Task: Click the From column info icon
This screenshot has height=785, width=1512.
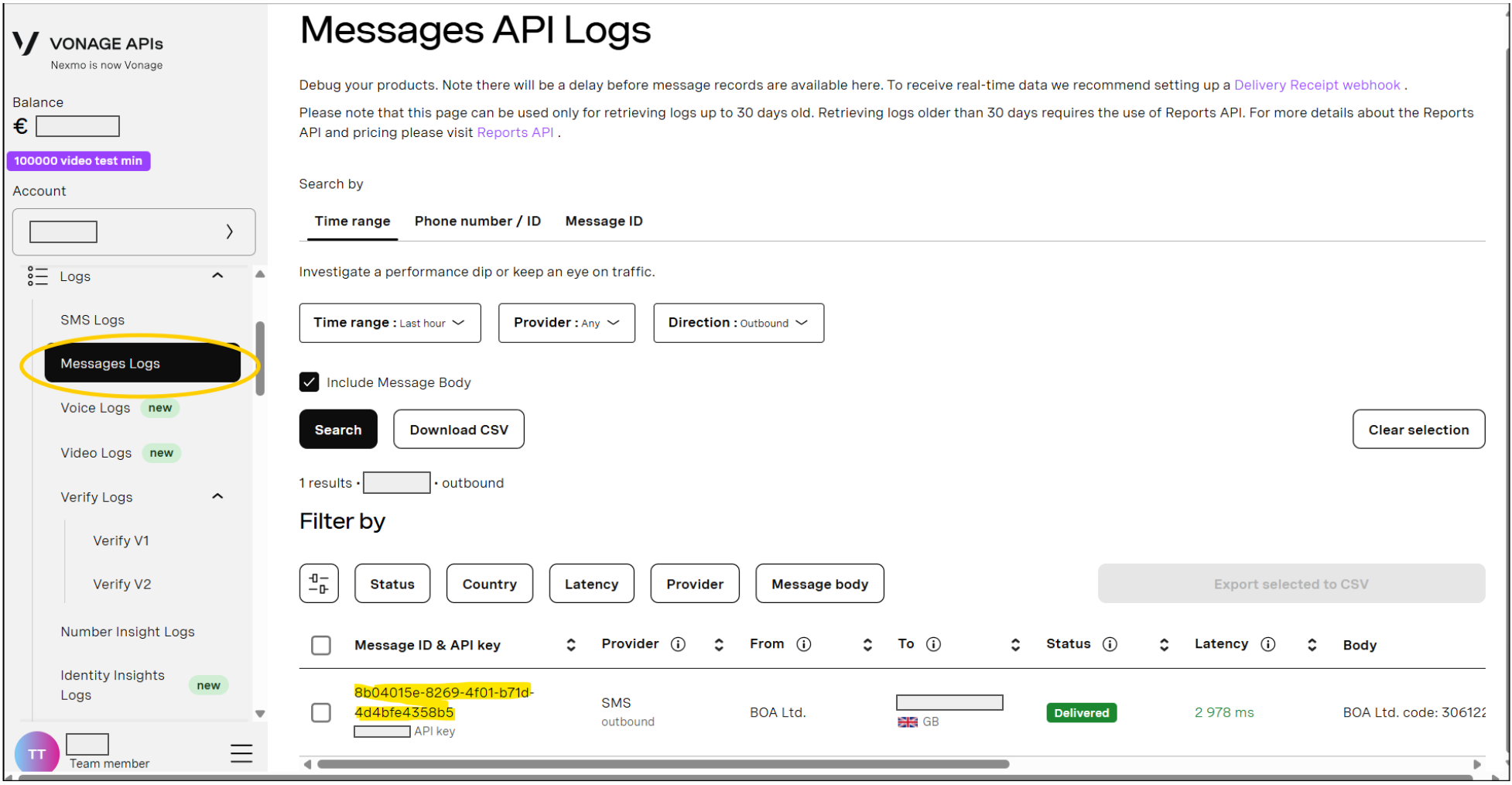Action: pyautogui.click(x=804, y=644)
